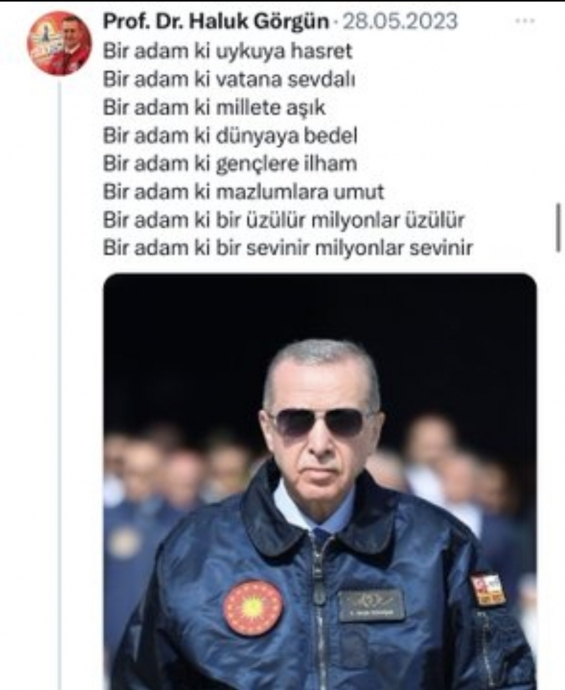Open the three-dot more options menu

pos(525,21)
